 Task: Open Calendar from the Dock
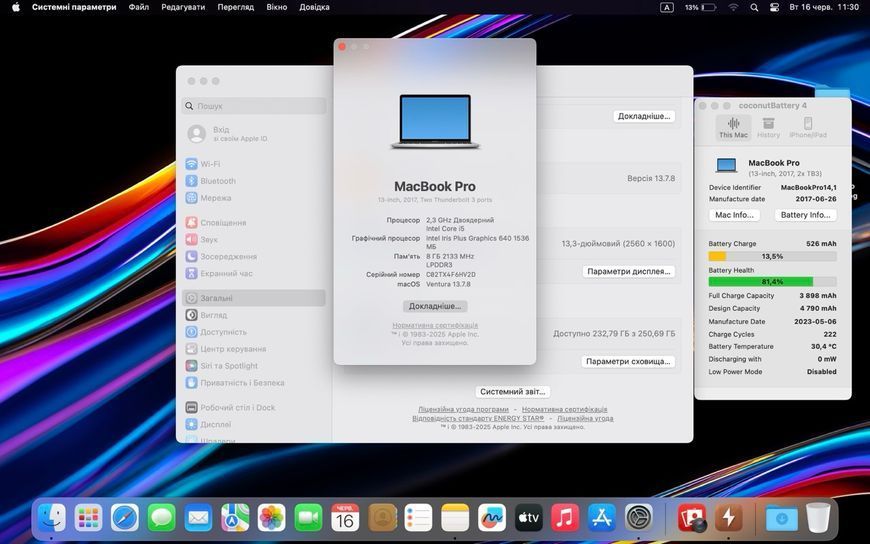(345, 518)
